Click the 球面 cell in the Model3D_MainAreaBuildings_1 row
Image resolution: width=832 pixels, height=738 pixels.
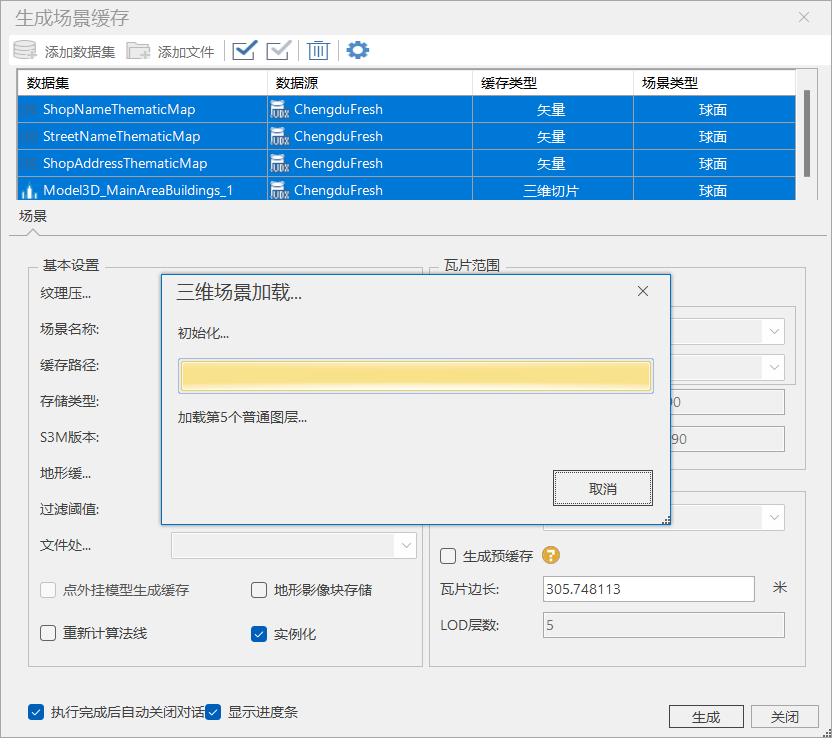[714, 190]
